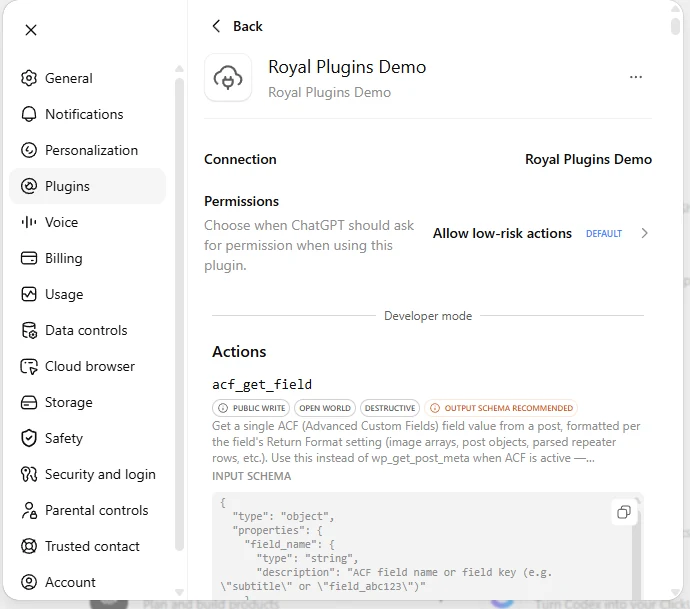
Task: Click the Security and login key icon
Action: (29, 474)
